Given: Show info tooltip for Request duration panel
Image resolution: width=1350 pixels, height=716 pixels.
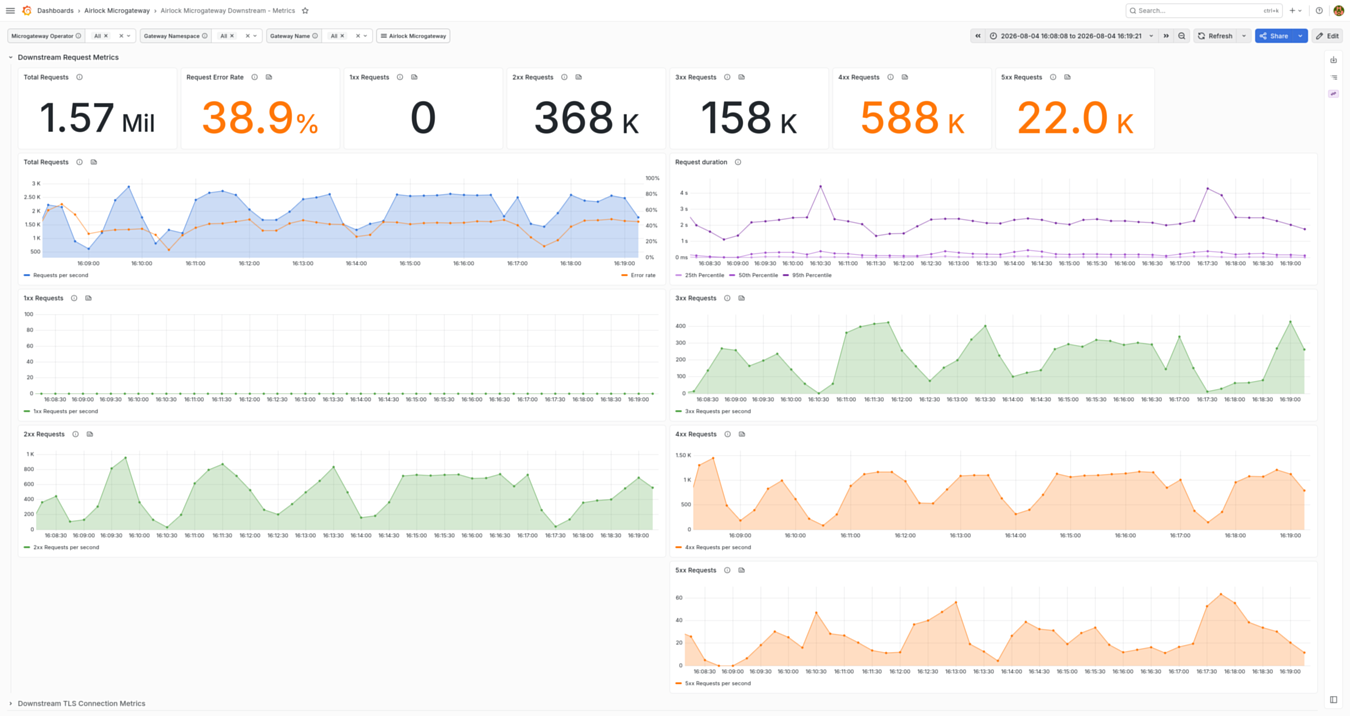Looking at the screenshot, I should coord(738,162).
